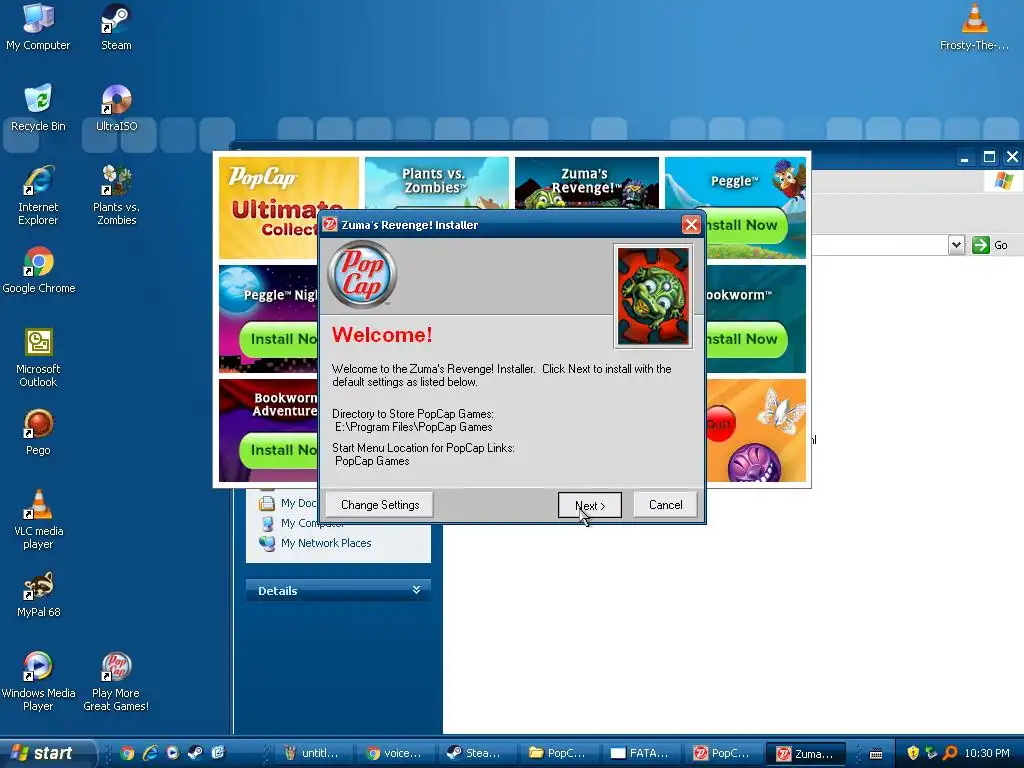Open the Frosty-The VLC file icon
Screen dimensions: 1024x768
(974, 27)
